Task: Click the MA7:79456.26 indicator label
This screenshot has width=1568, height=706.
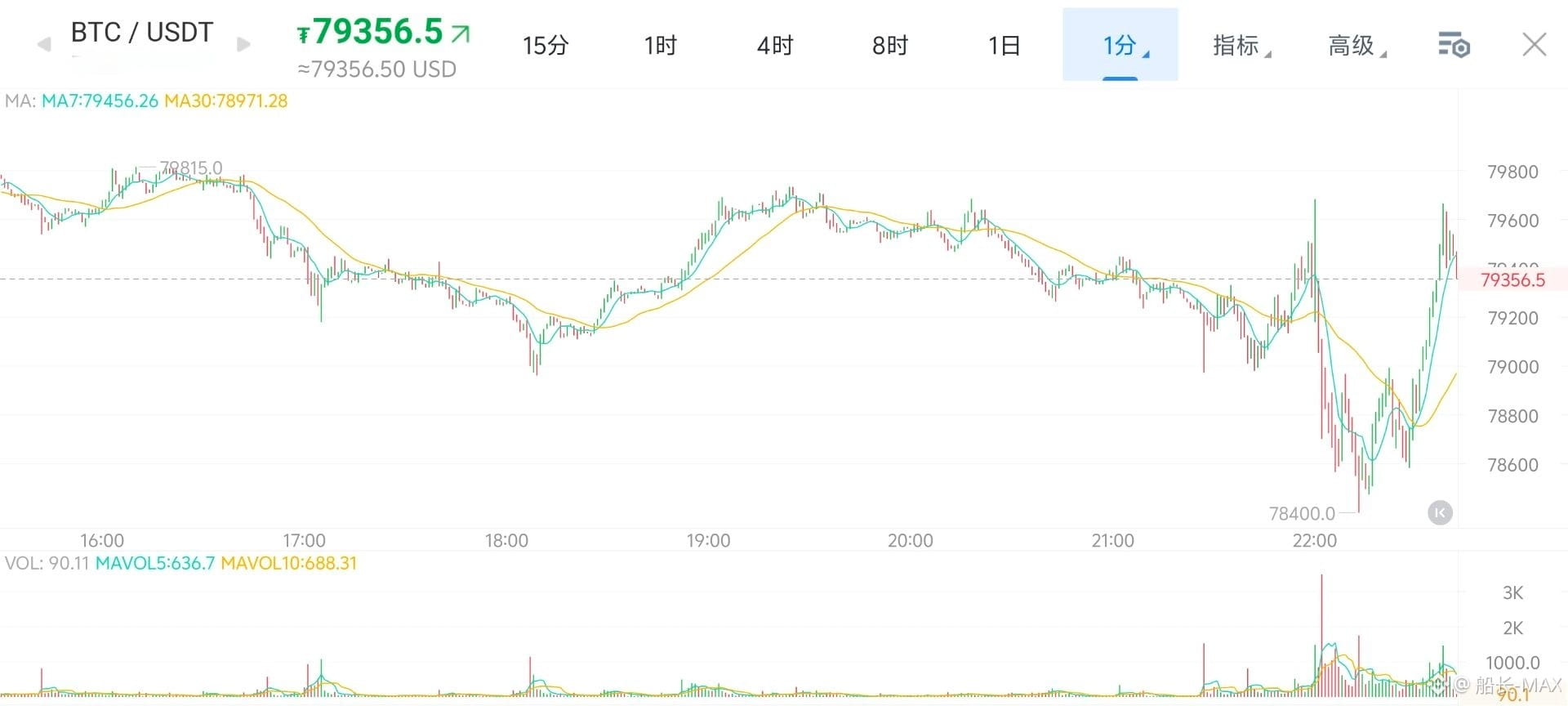Action: pyautogui.click(x=100, y=101)
